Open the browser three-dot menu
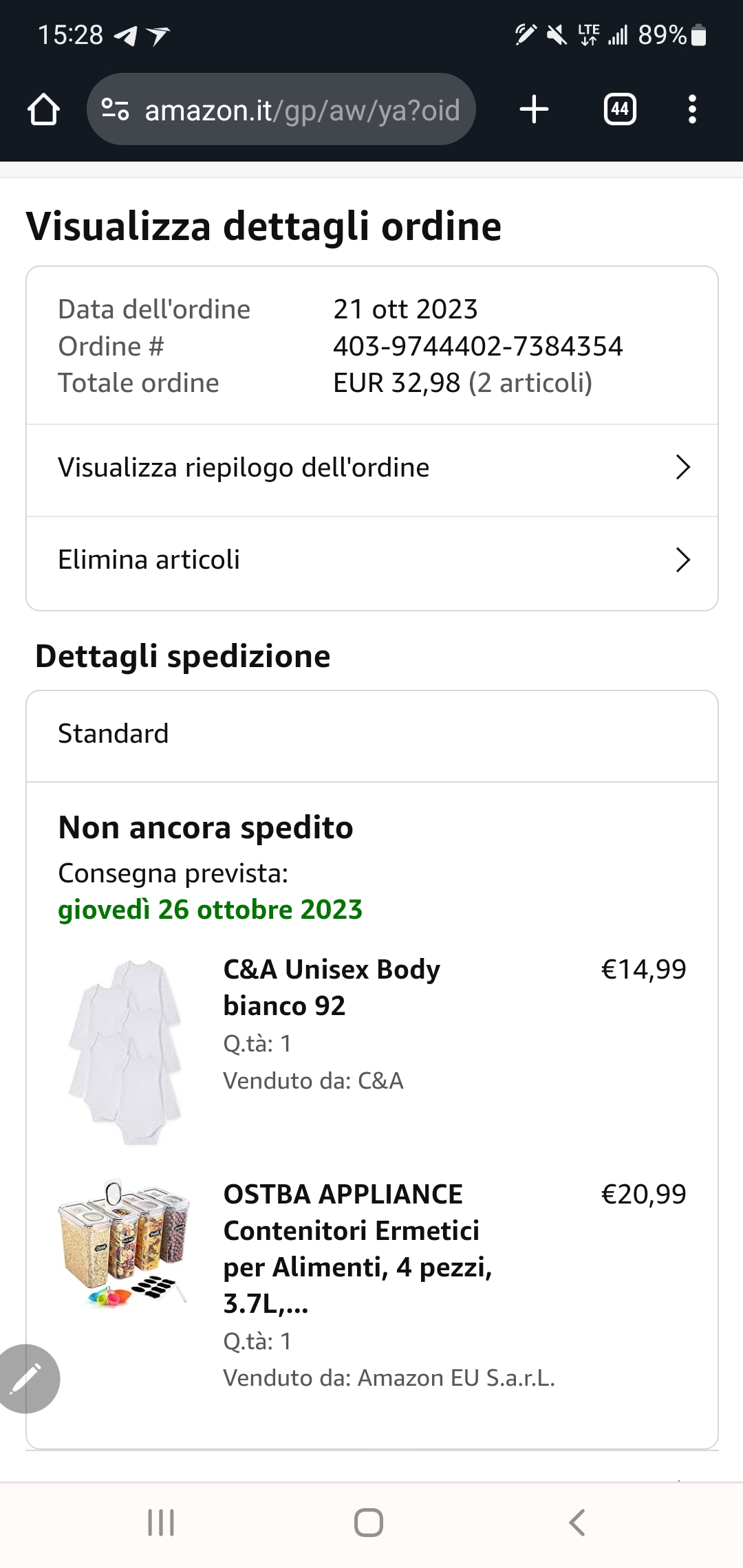Screen dimensions: 743x1568 tap(692, 109)
